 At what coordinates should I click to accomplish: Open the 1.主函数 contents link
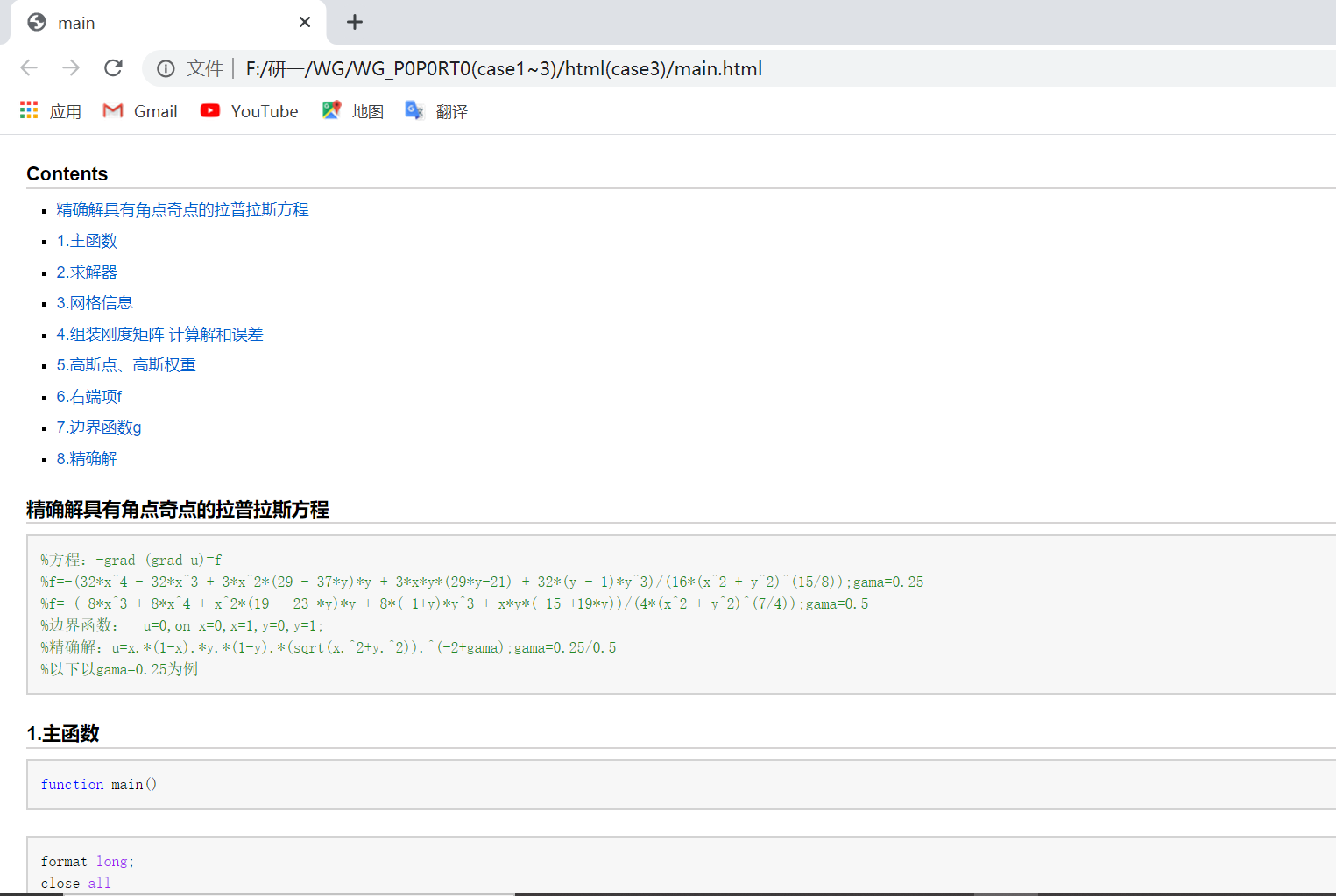[x=87, y=240]
